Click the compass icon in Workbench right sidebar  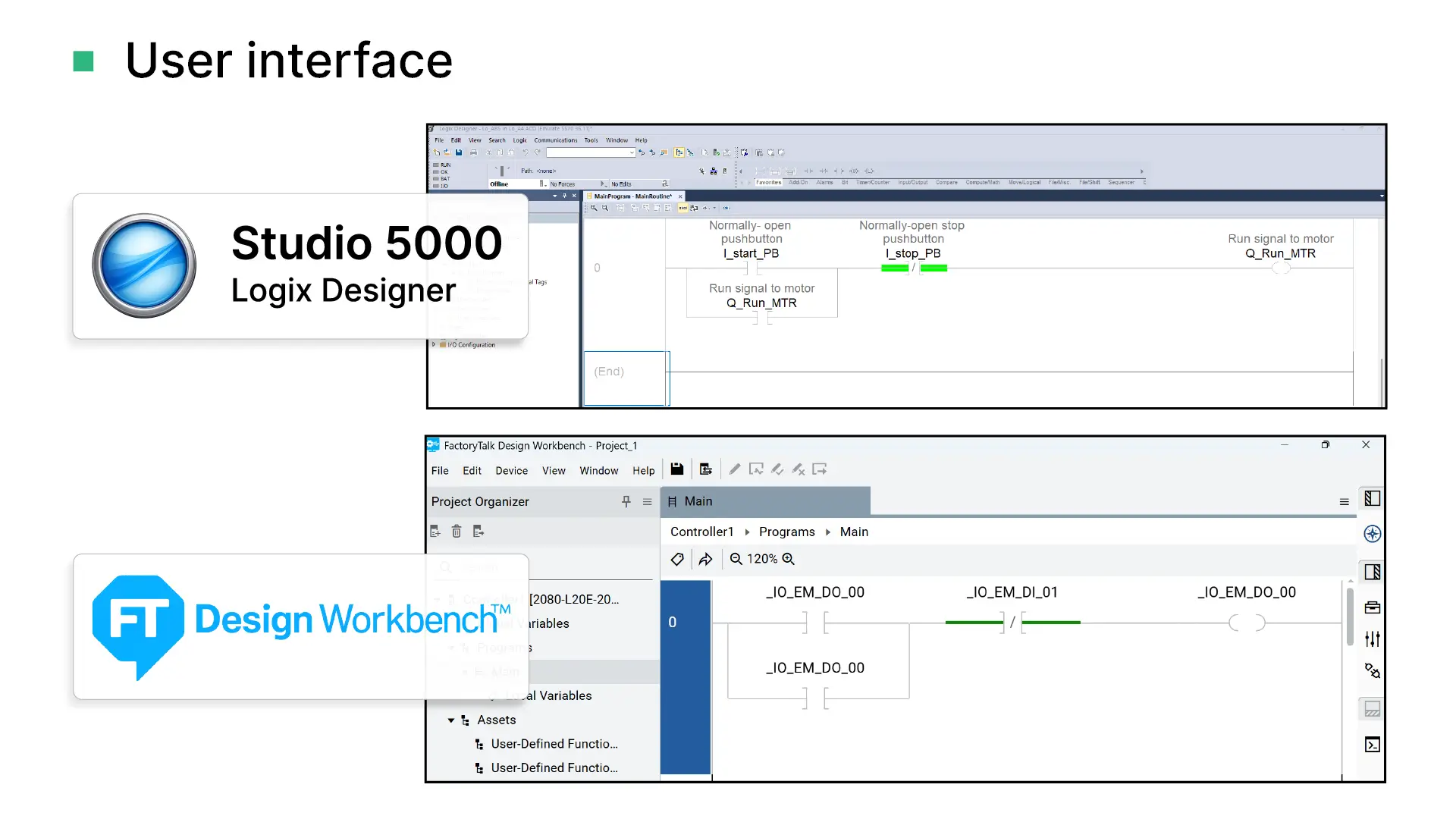click(x=1373, y=534)
